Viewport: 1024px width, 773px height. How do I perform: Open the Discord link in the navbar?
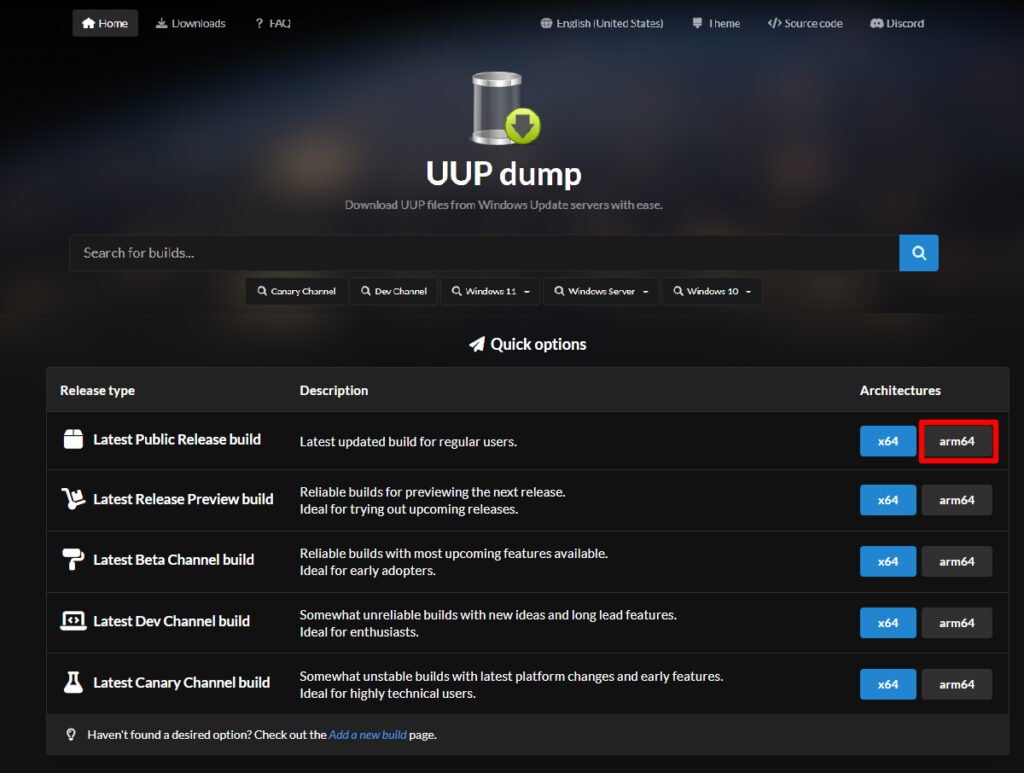point(897,23)
